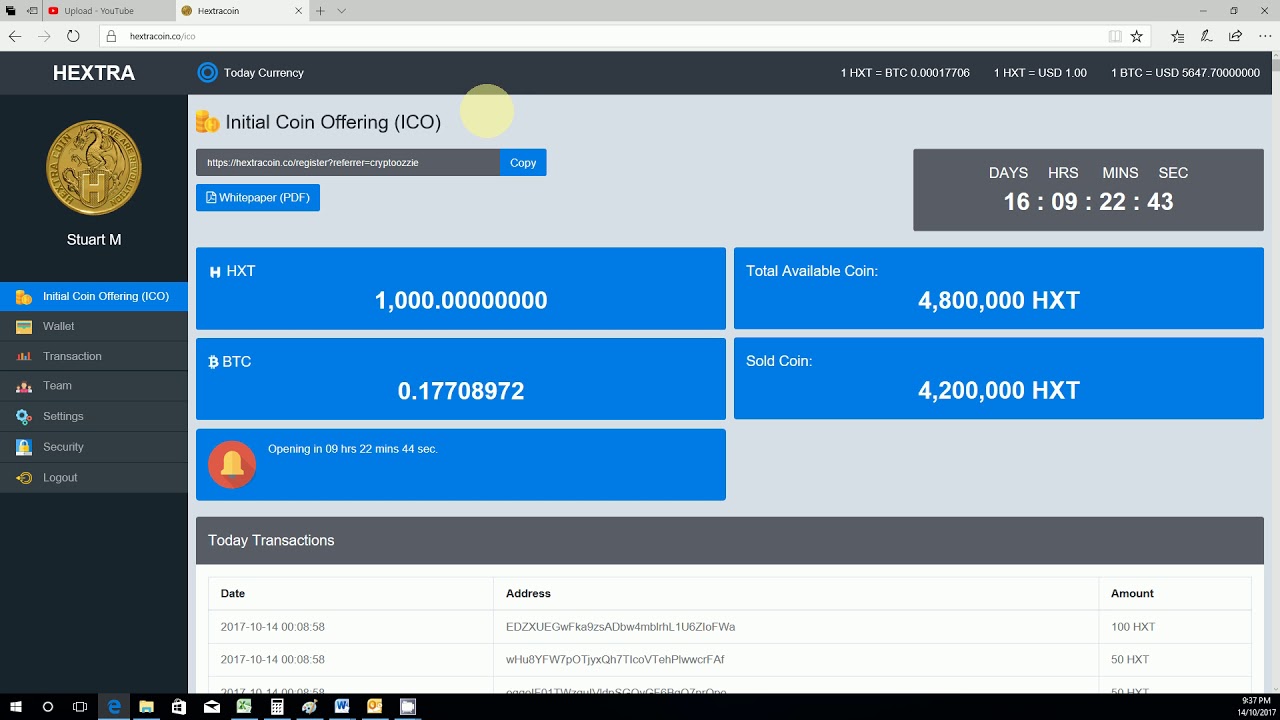The image size is (1280, 720).
Task: Open the Security sidebar item
Action: pyautogui.click(x=94, y=447)
